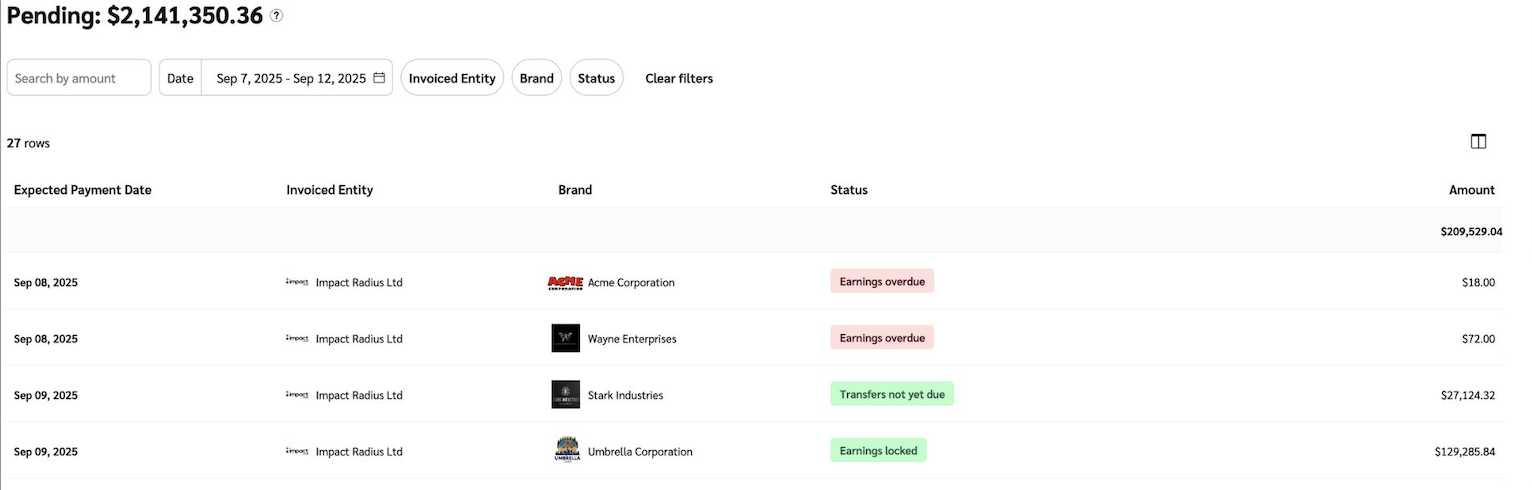Click the Impact logo in Acme row
Viewport: 1532px width, 490px height.
point(297,283)
